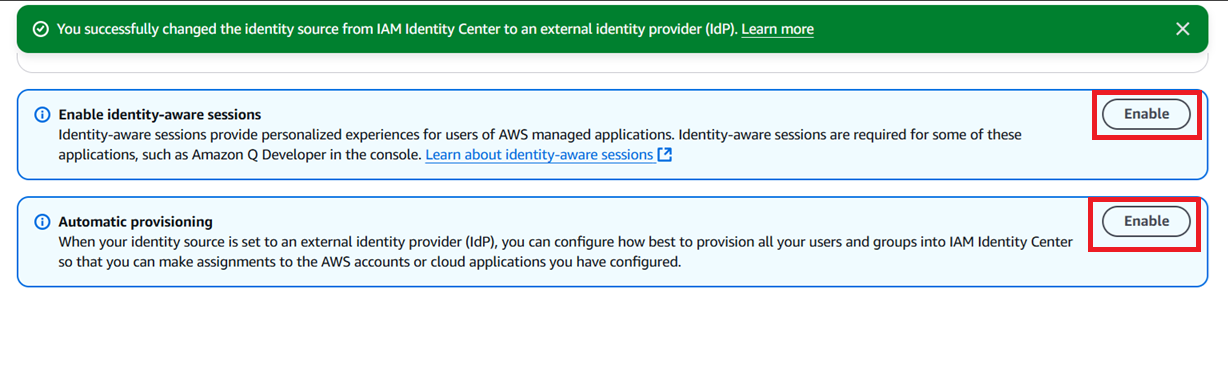Select the Automatic provisioning heading
The height and width of the screenshot is (378, 1228).
click(136, 222)
